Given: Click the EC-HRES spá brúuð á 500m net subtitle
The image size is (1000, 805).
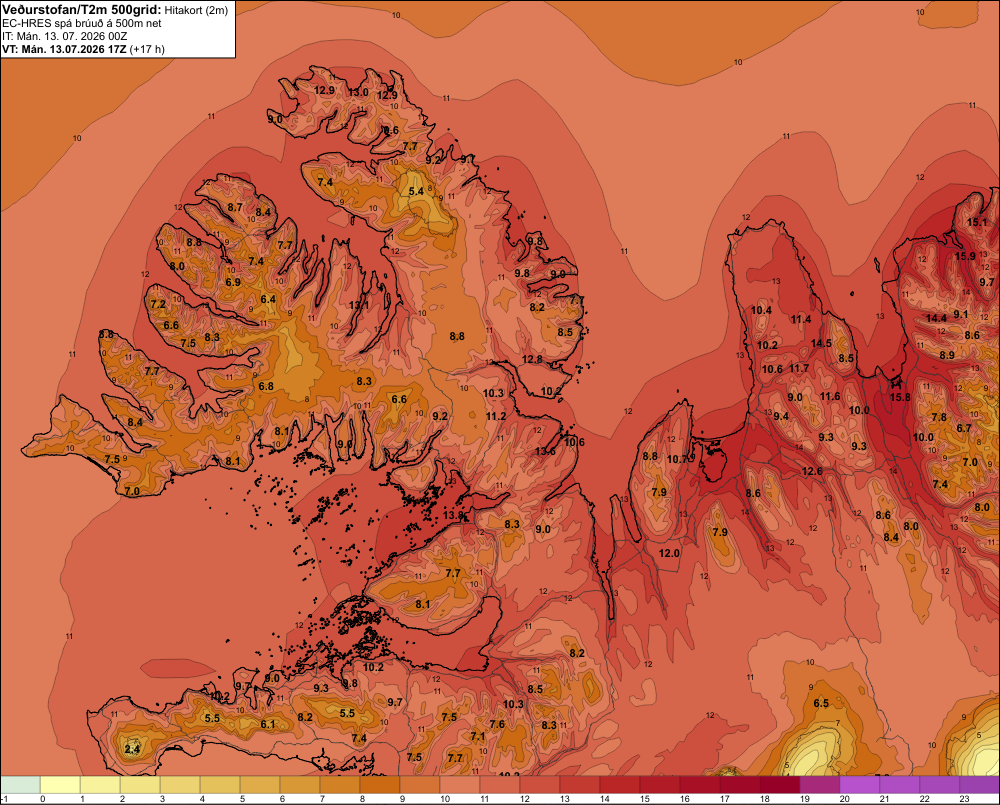Looking at the screenshot, I should pyautogui.click(x=82, y=24).
